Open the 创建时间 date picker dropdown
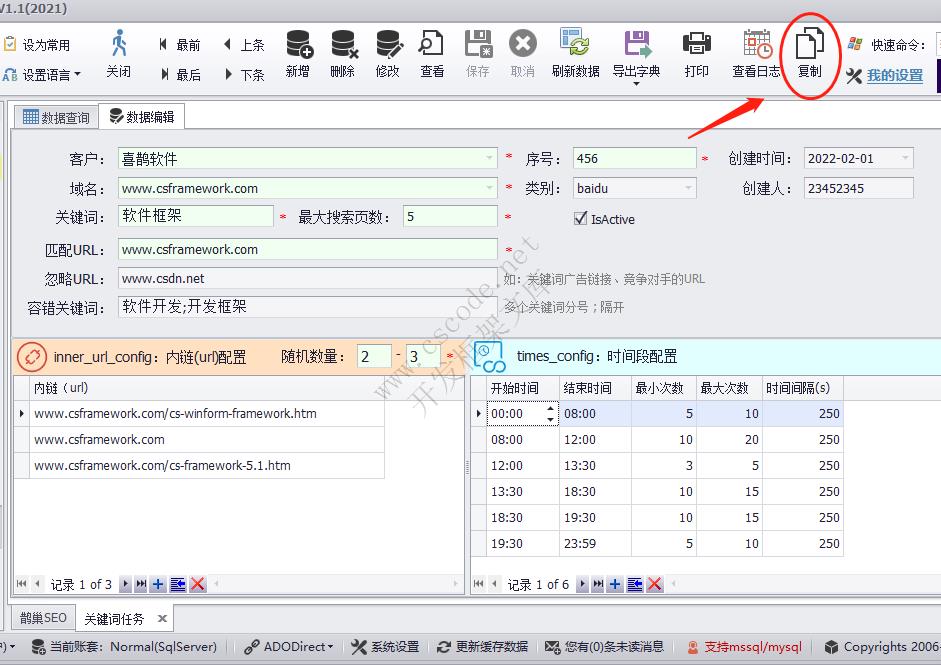 tap(905, 157)
